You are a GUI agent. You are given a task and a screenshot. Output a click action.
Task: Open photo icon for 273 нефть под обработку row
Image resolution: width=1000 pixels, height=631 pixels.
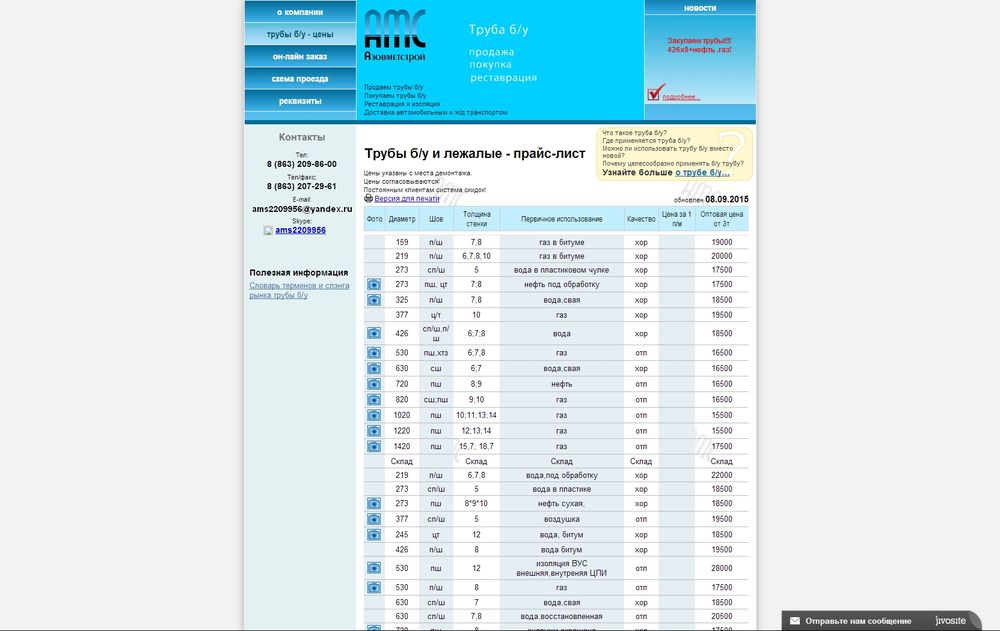click(374, 285)
